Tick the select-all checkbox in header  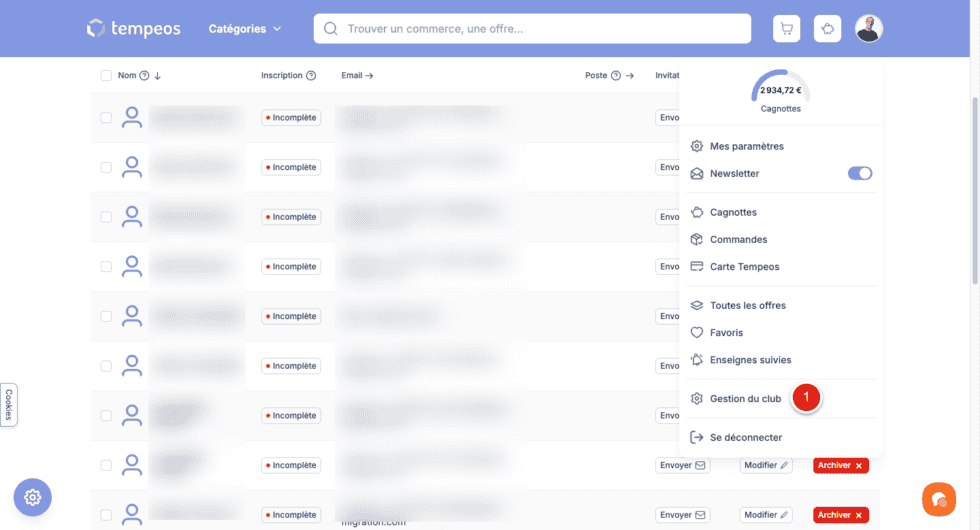(x=106, y=76)
